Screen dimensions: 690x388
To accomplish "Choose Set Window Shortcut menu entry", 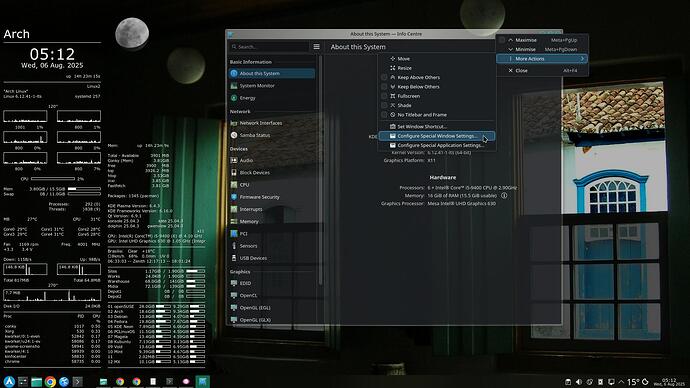I will coord(437,127).
